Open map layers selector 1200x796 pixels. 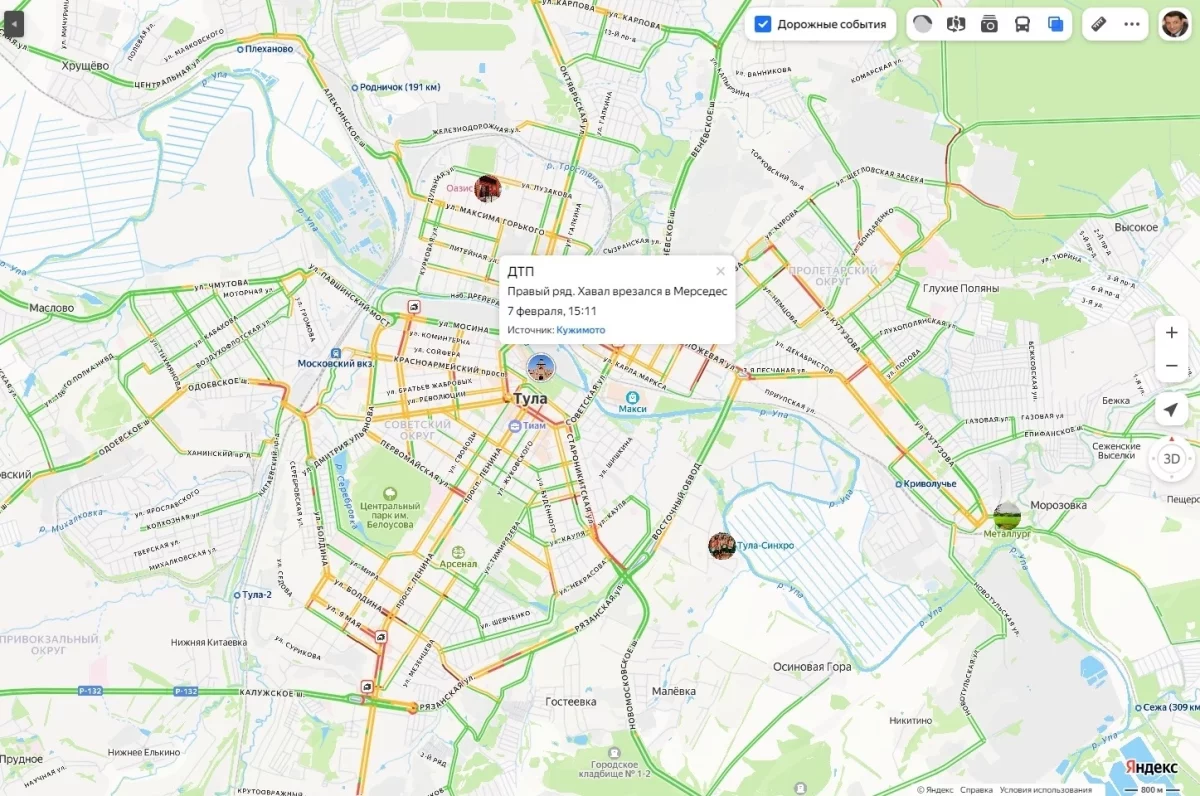click(x=1055, y=24)
